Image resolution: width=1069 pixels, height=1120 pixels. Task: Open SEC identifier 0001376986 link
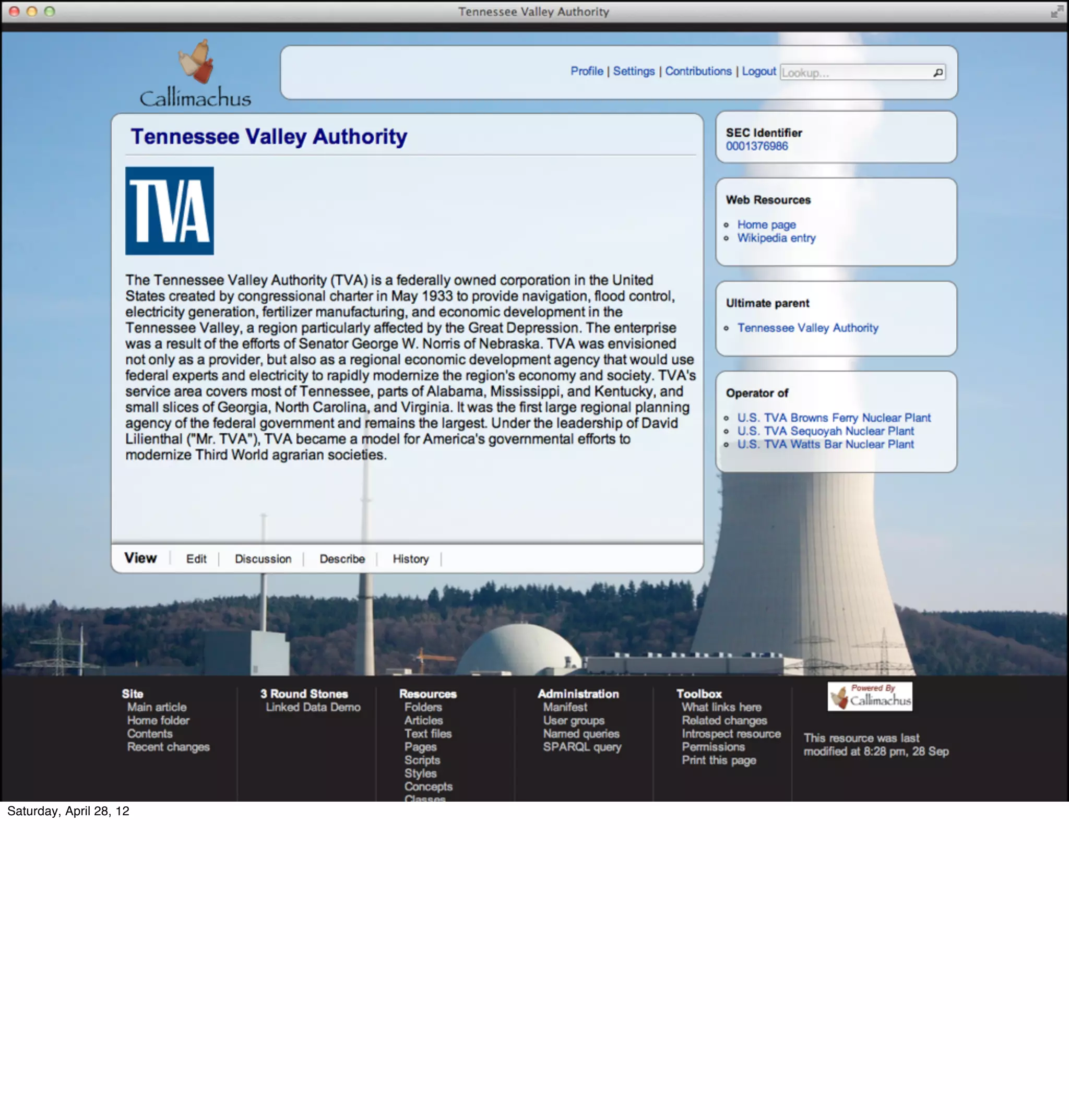click(x=756, y=146)
